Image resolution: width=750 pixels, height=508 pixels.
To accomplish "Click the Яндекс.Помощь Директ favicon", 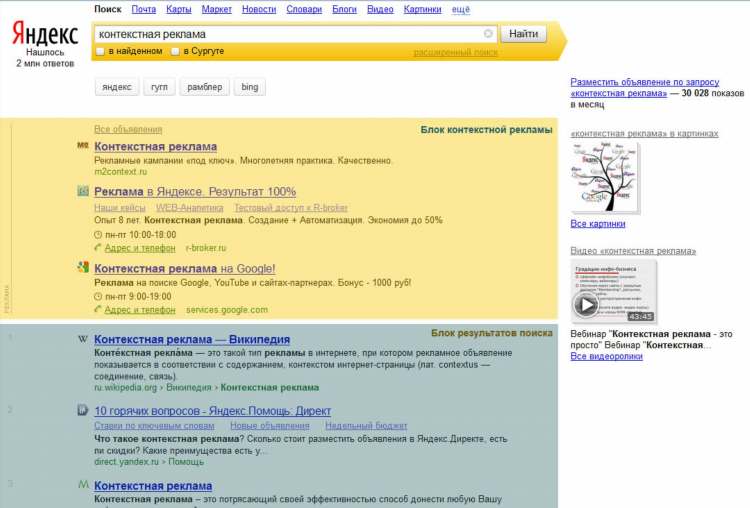I will pyautogui.click(x=83, y=410).
